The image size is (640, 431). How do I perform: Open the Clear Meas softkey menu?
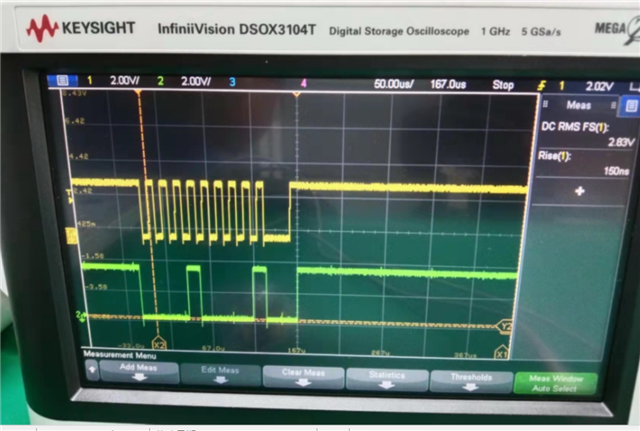[303, 377]
